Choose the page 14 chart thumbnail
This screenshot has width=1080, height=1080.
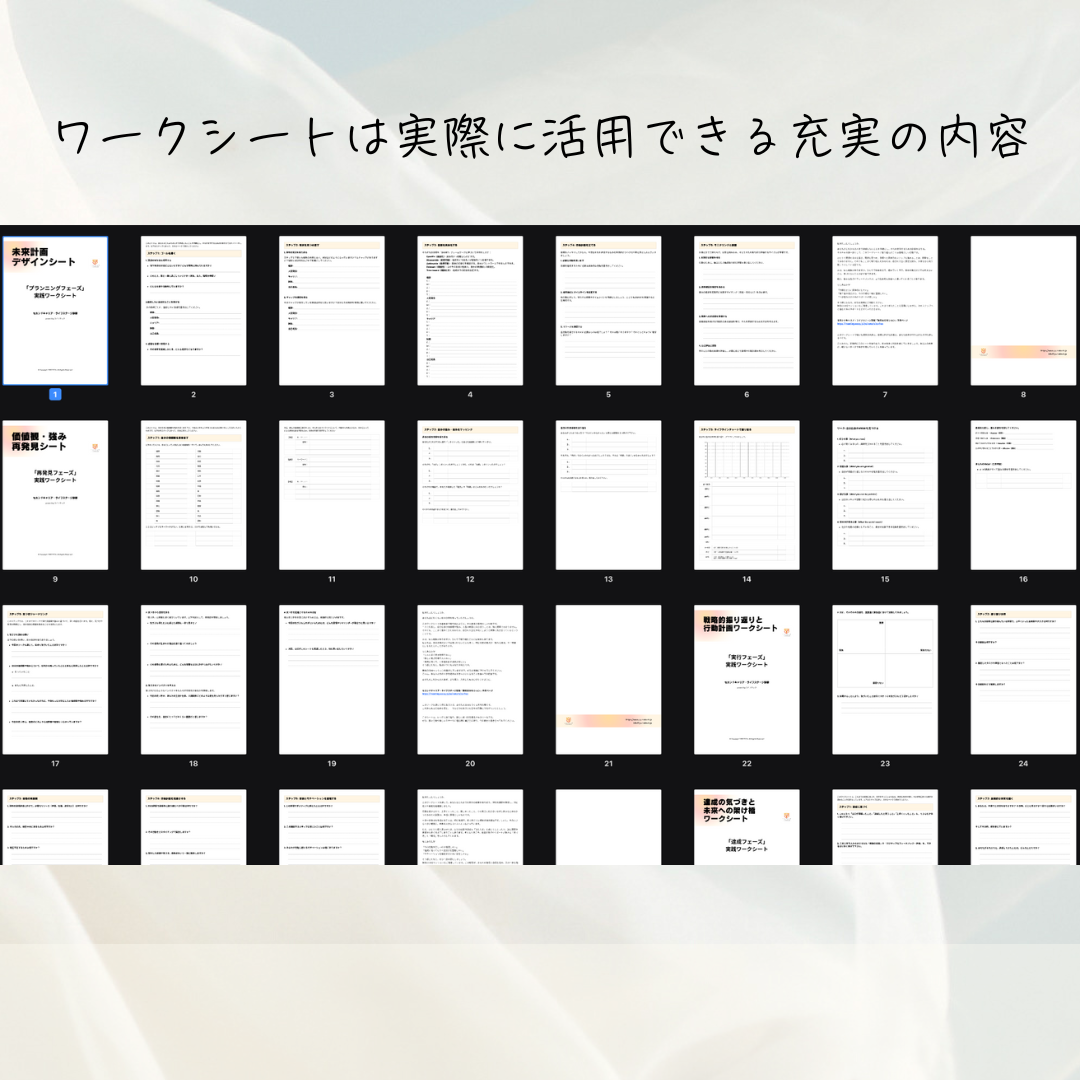tap(747, 495)
